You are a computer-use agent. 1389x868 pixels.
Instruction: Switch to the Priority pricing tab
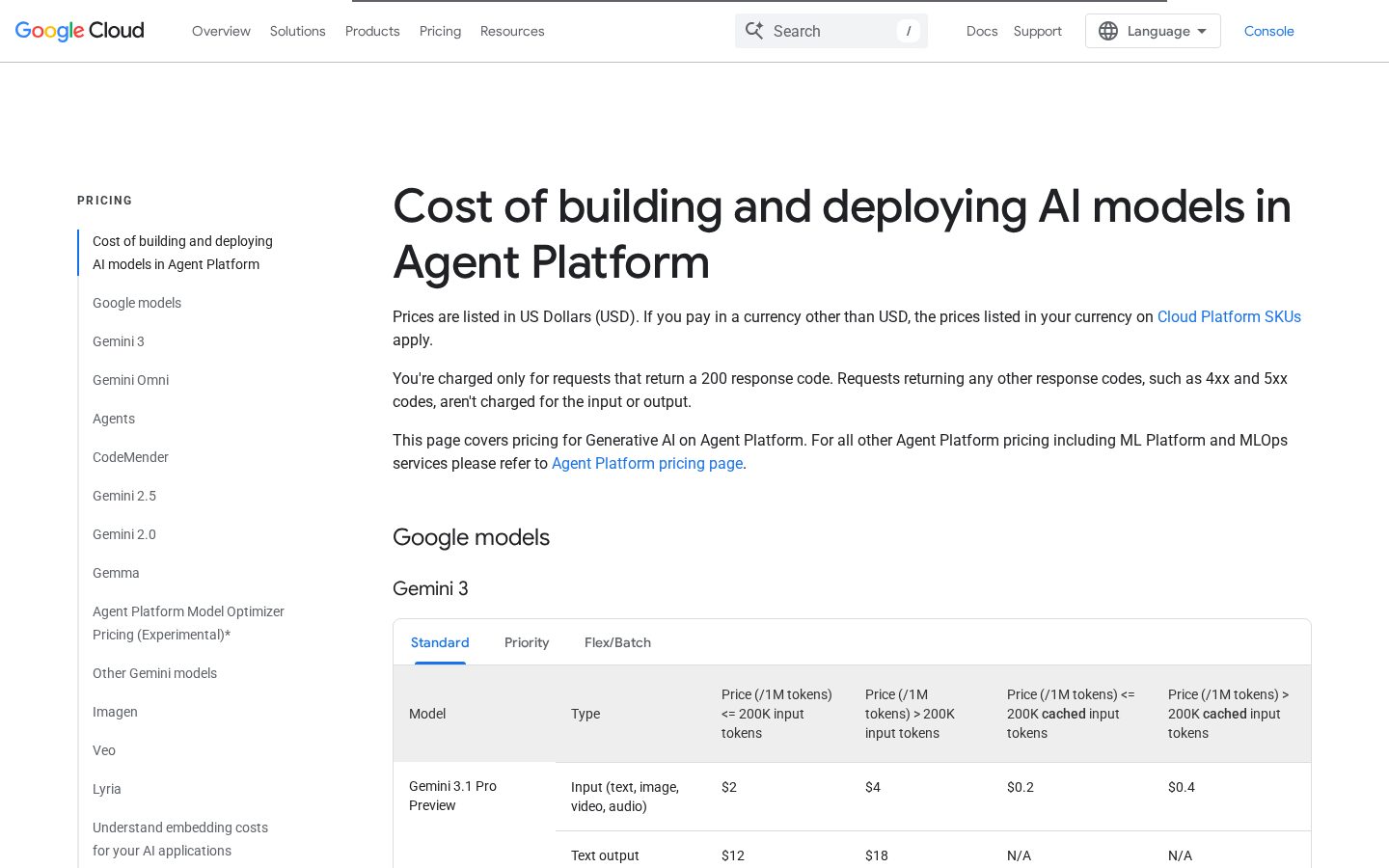527,642
